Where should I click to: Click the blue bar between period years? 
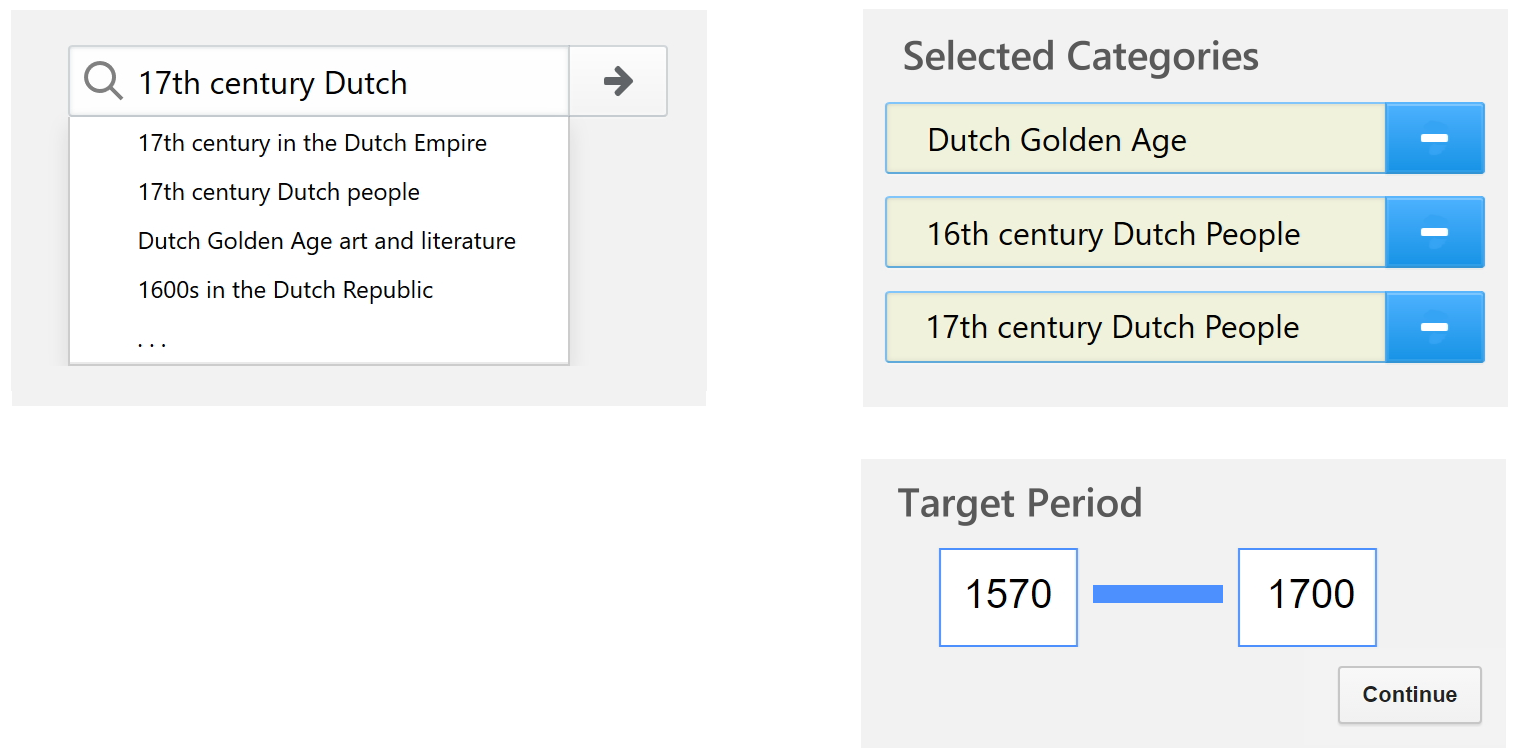(1158, 594)
